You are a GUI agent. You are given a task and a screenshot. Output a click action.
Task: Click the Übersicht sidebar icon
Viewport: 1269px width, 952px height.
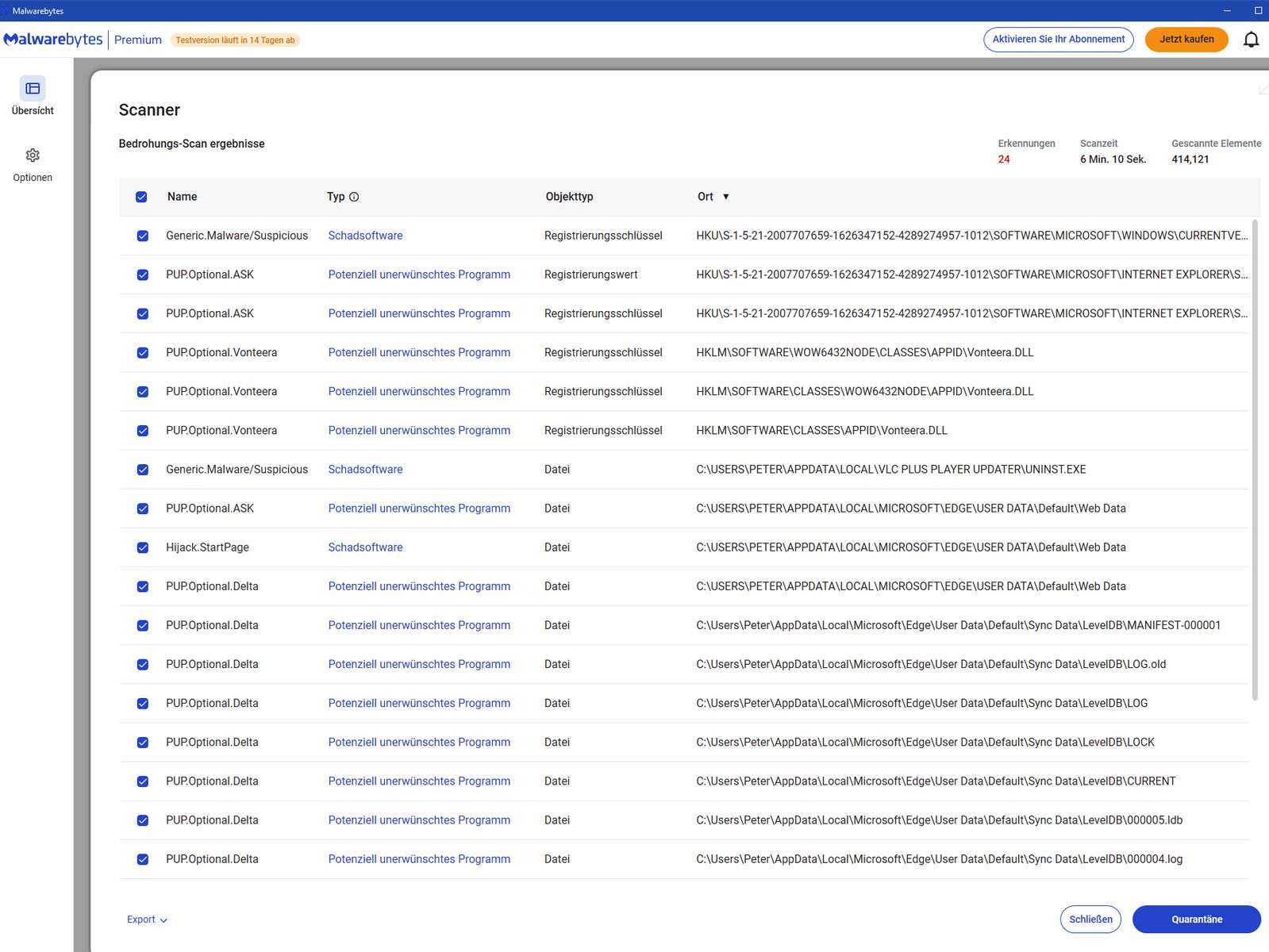(33, 89)
